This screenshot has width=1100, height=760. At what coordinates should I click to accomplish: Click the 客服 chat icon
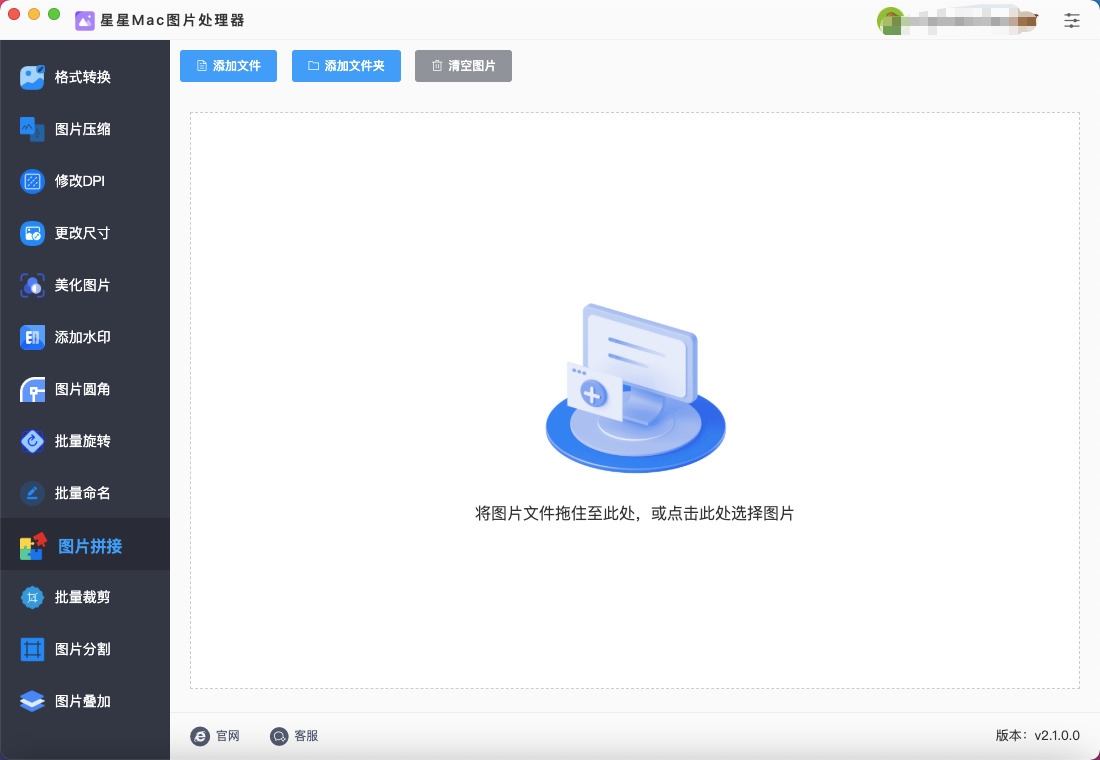pyautogui.click(x=279, y=736)
